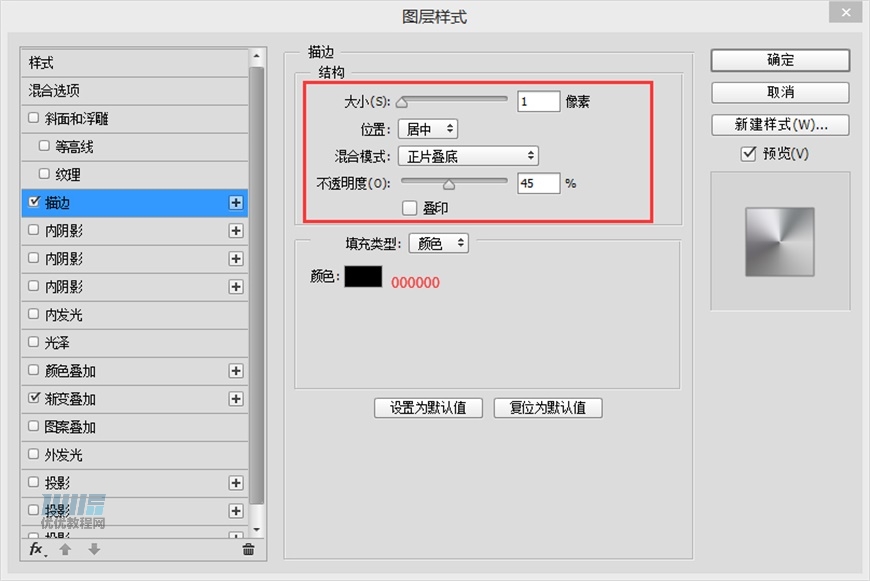Click the delete effect trash icon

point(248,550)
